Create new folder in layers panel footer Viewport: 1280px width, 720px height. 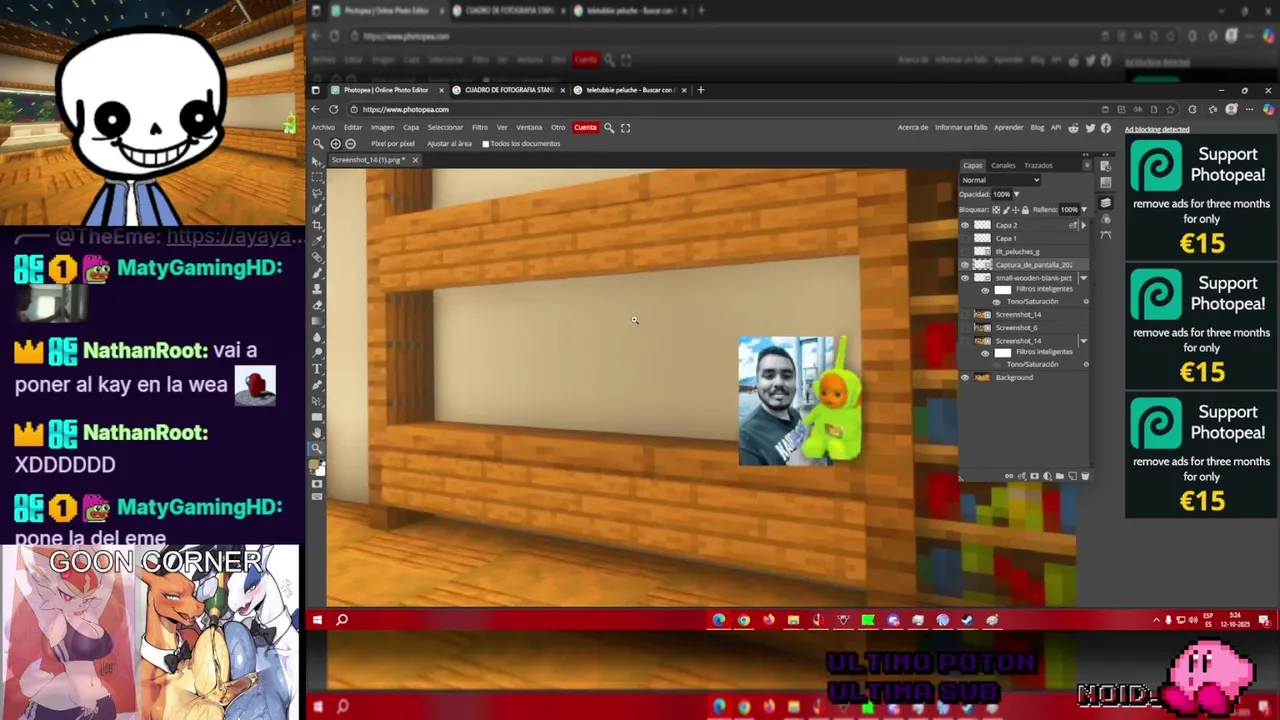pos(1060,476)
